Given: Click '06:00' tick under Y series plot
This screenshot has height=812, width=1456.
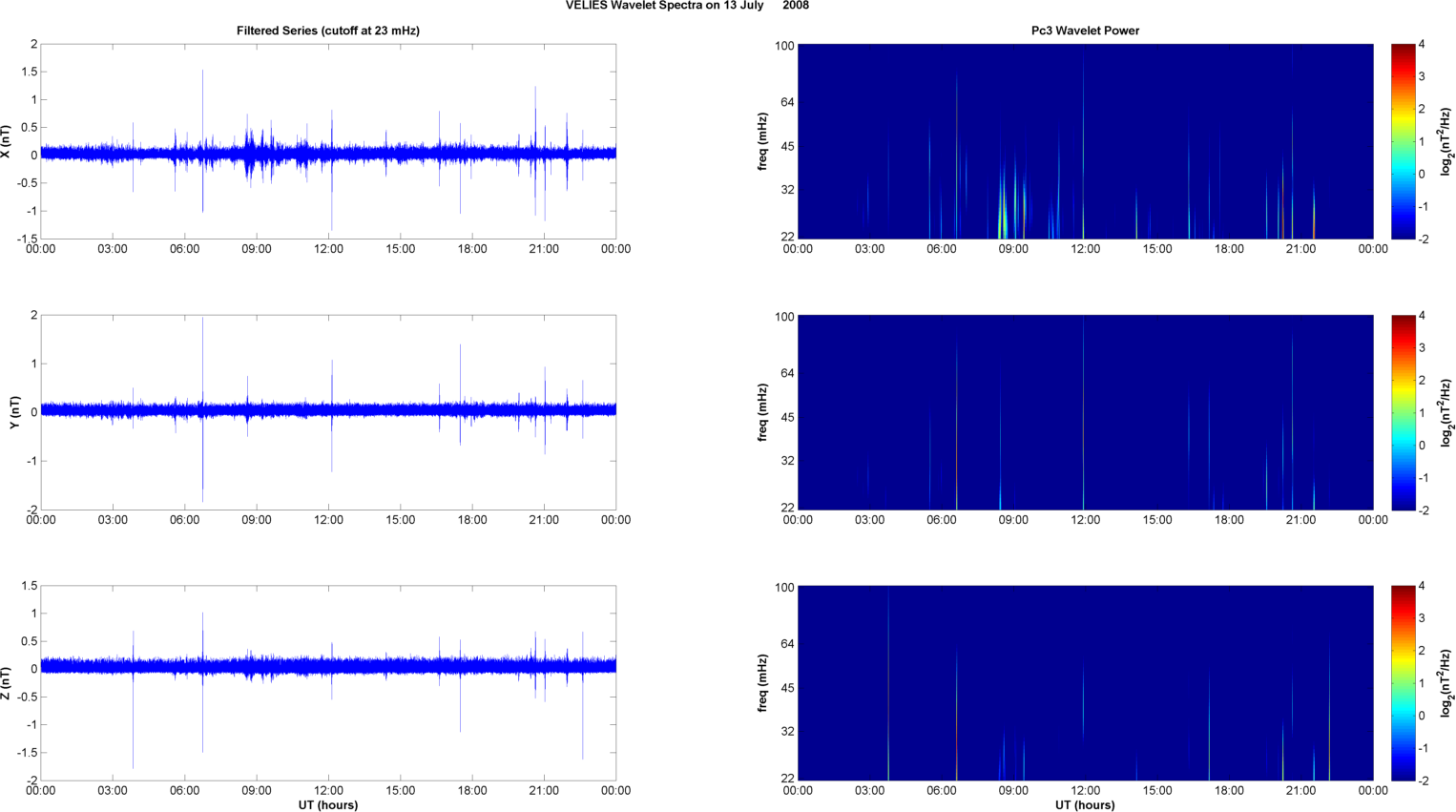Looking at the screenshot, I should point(185,520).
